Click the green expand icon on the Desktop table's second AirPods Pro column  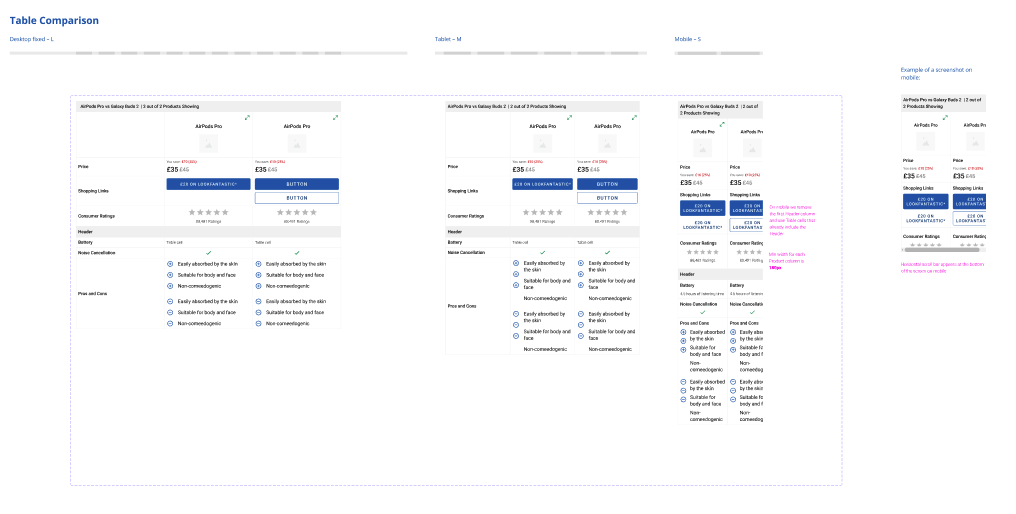pyautogui.click(x=335, y=117)
